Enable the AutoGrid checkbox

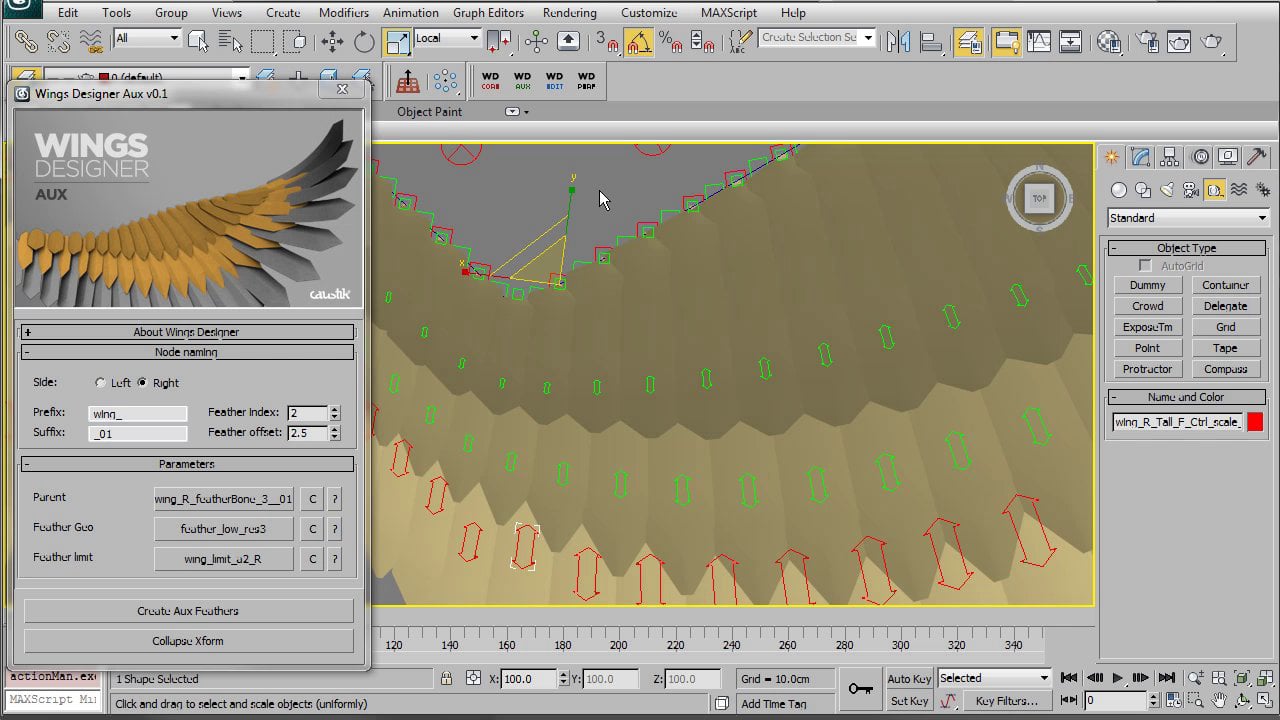point(1146,266)
